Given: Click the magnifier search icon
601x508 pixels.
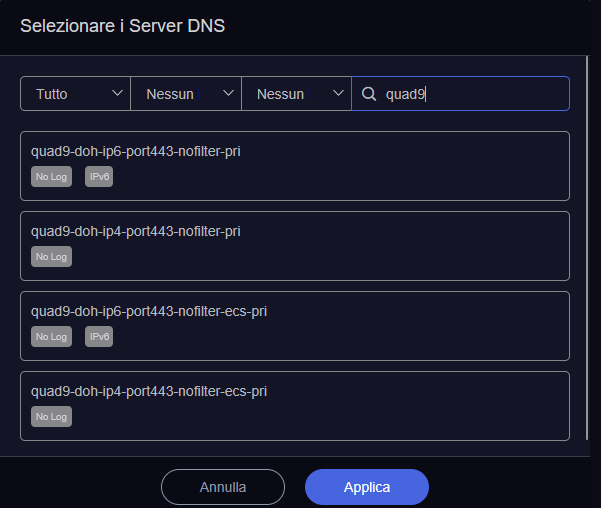Looking at the screenshot, I should coord(368,94).
